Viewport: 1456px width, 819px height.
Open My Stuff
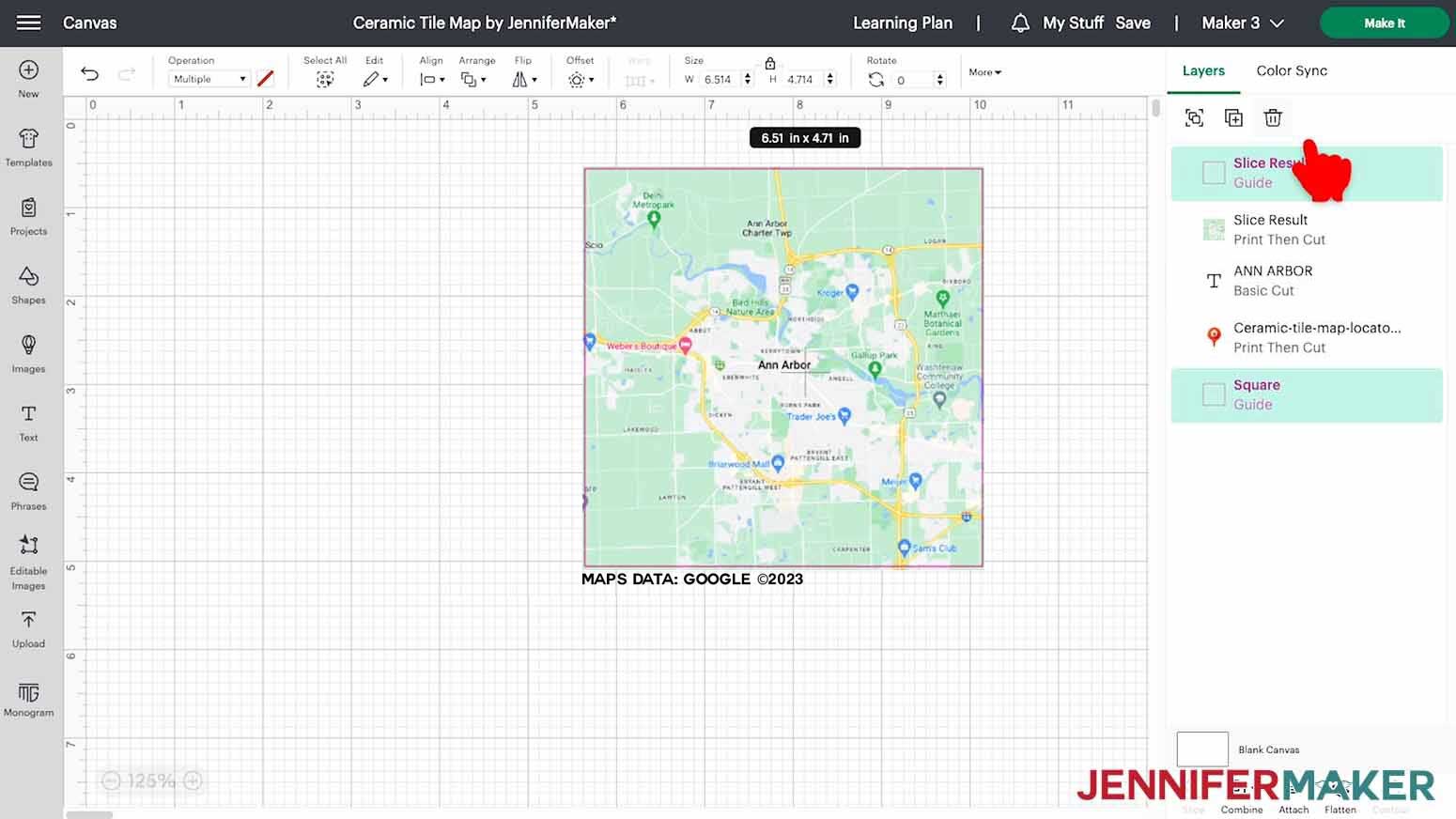(x=1073, y=23)
